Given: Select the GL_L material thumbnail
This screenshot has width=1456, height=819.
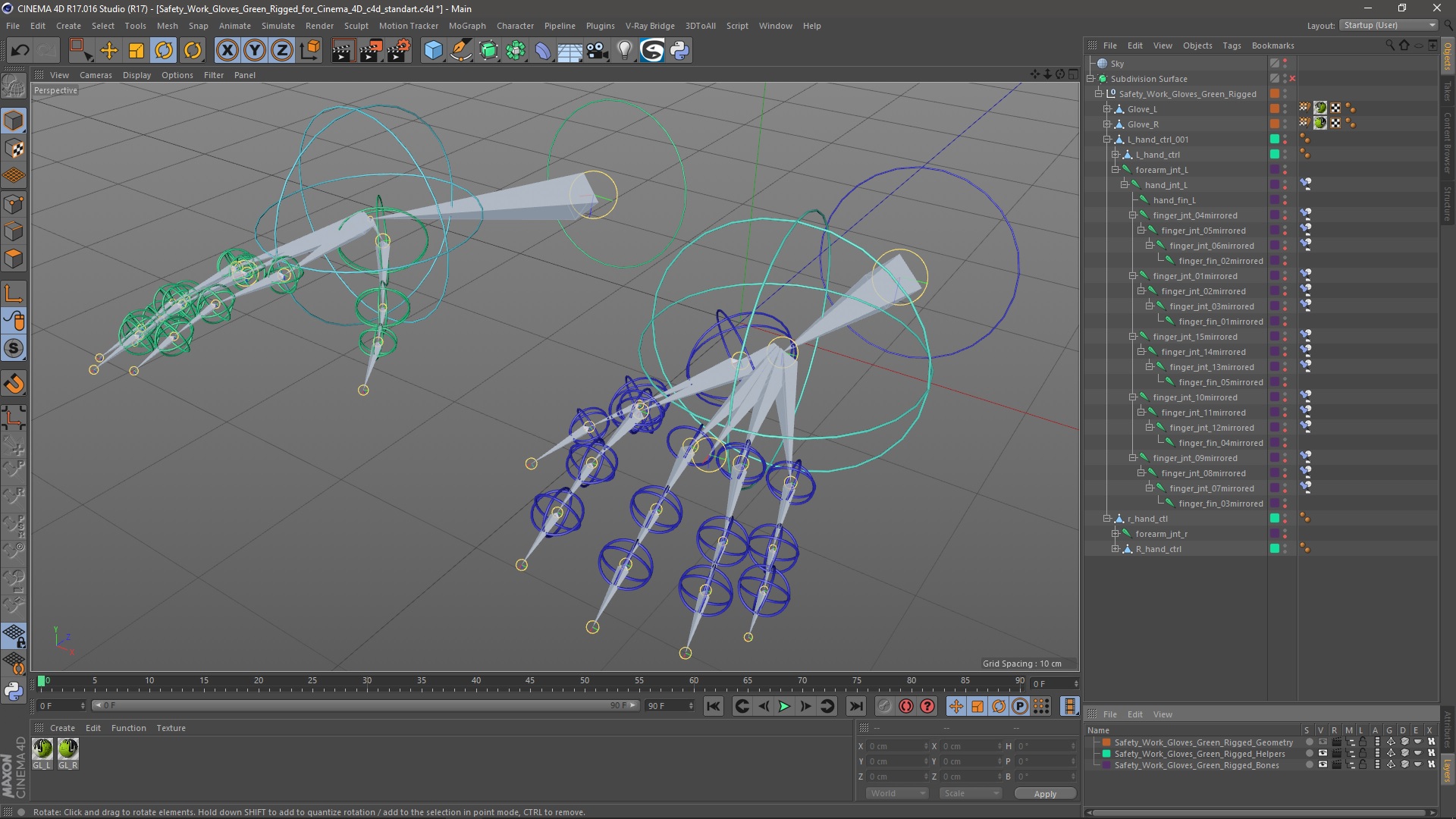Looking at the screenshot, I should point(42,748).
